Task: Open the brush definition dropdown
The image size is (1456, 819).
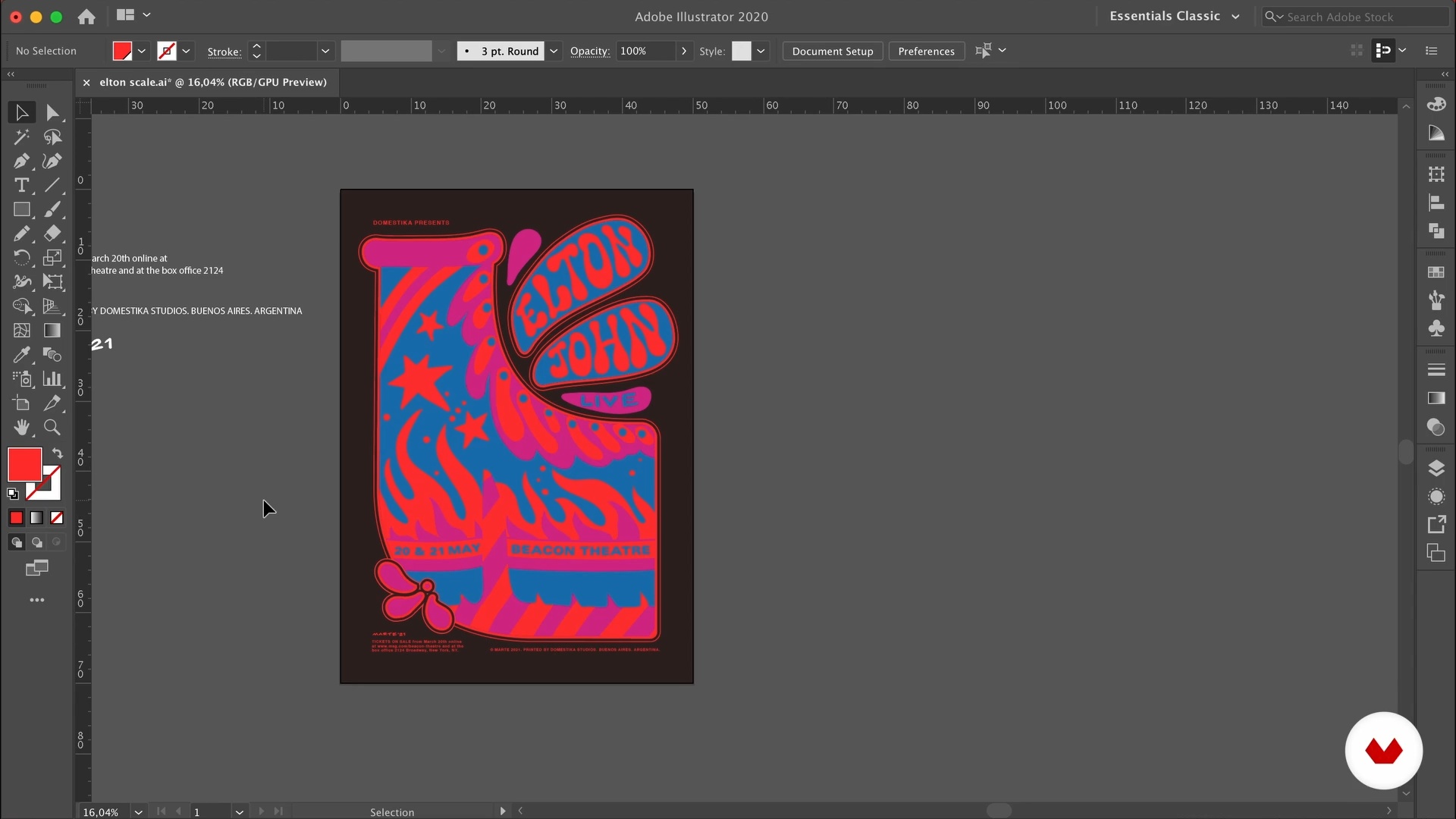Action: [x=554, y=51]
